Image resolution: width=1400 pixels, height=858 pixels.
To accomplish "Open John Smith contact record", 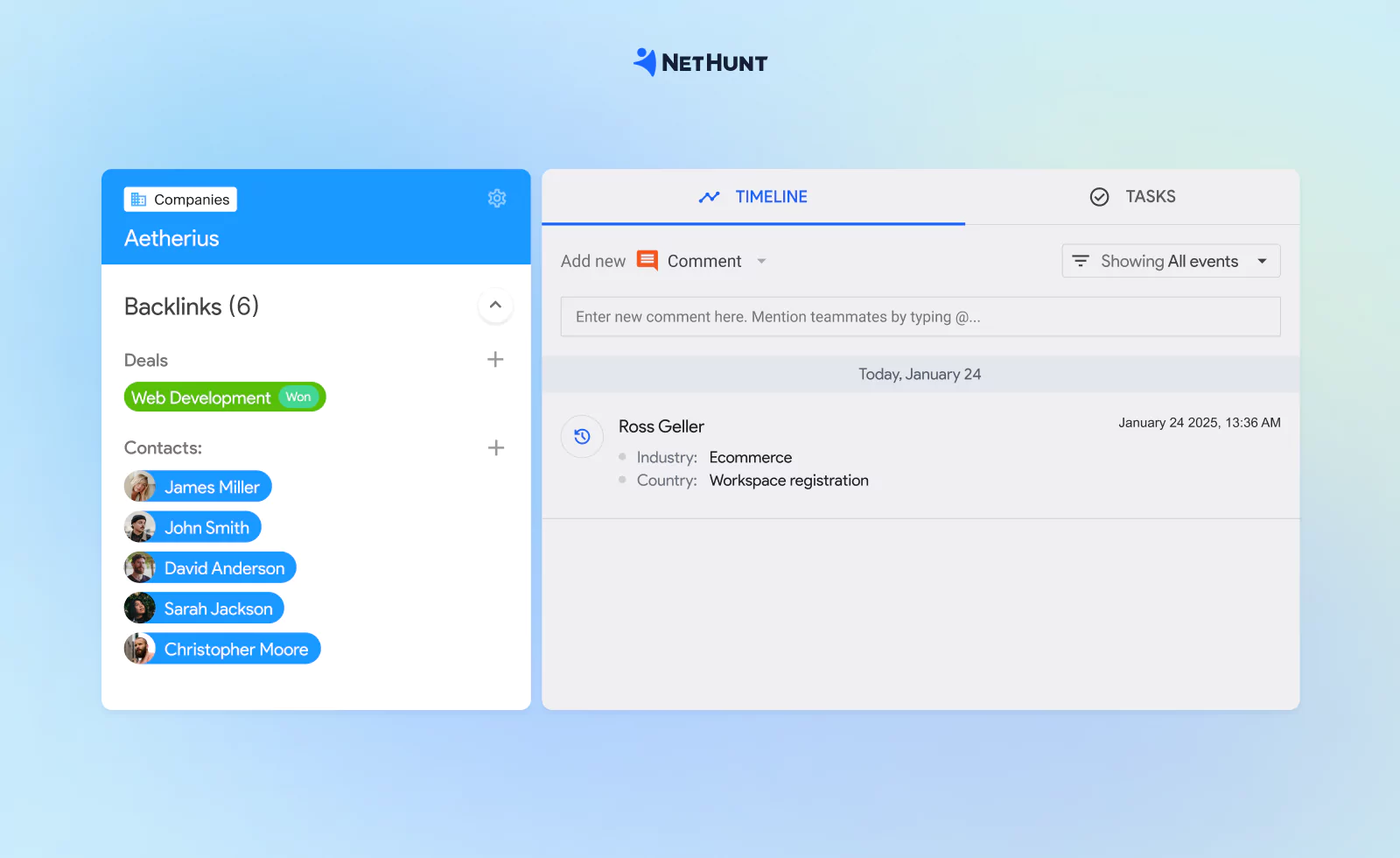I will pyautogui.click(x=206, y=527).
